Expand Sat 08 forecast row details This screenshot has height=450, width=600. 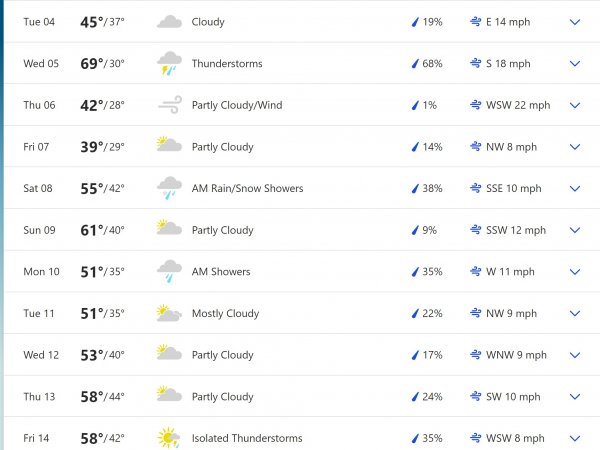coord(575,188)
